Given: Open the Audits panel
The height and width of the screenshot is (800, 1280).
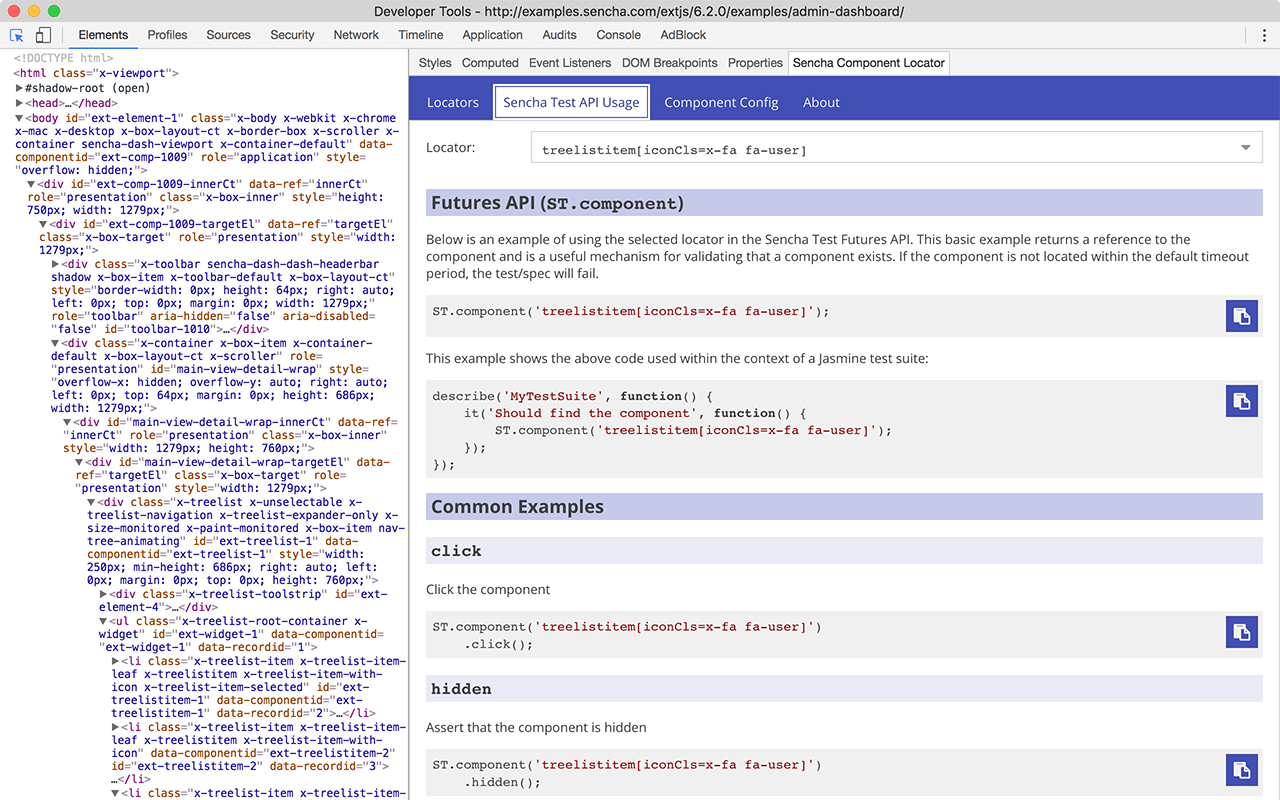Looking at the screenshot, I should point(559,35).
